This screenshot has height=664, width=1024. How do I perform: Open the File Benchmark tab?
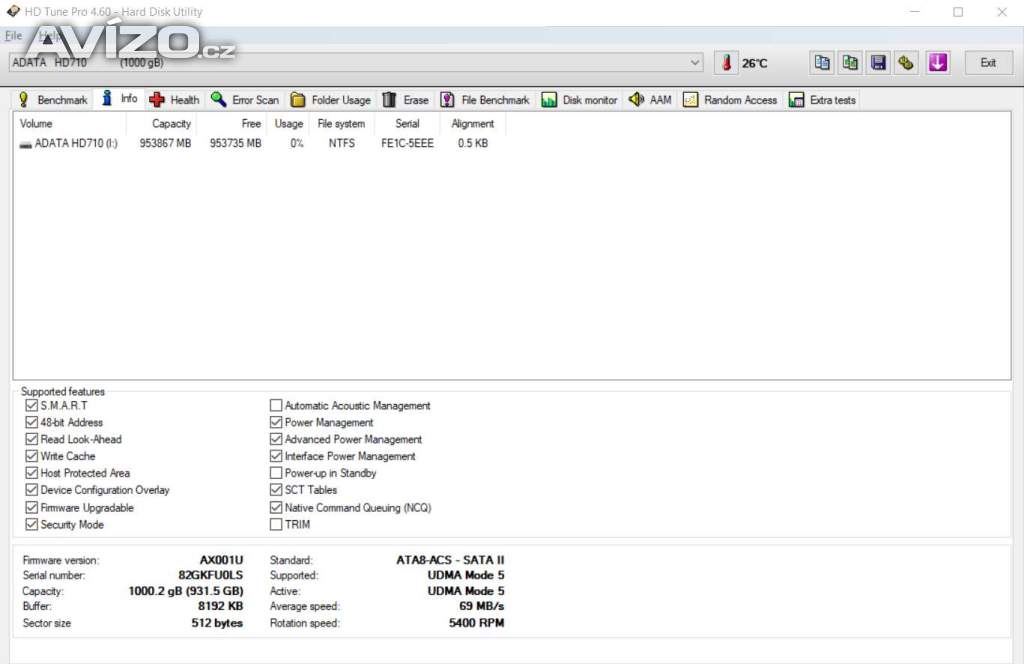(x=485, y=99)
